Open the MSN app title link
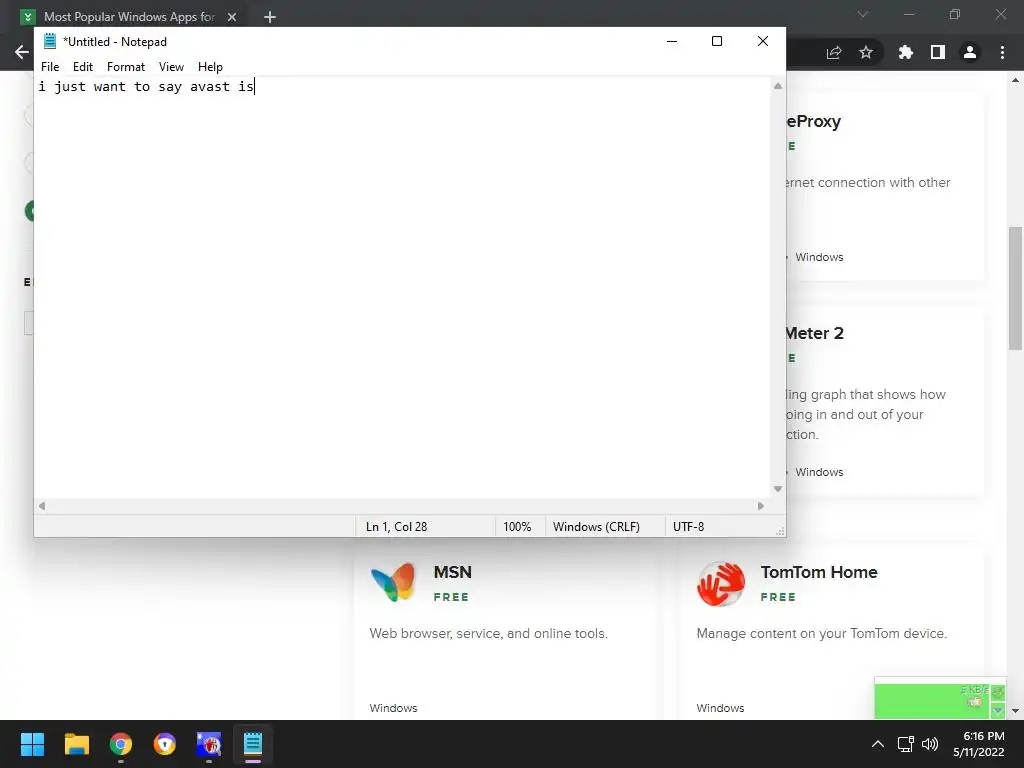 click(453, 572)
